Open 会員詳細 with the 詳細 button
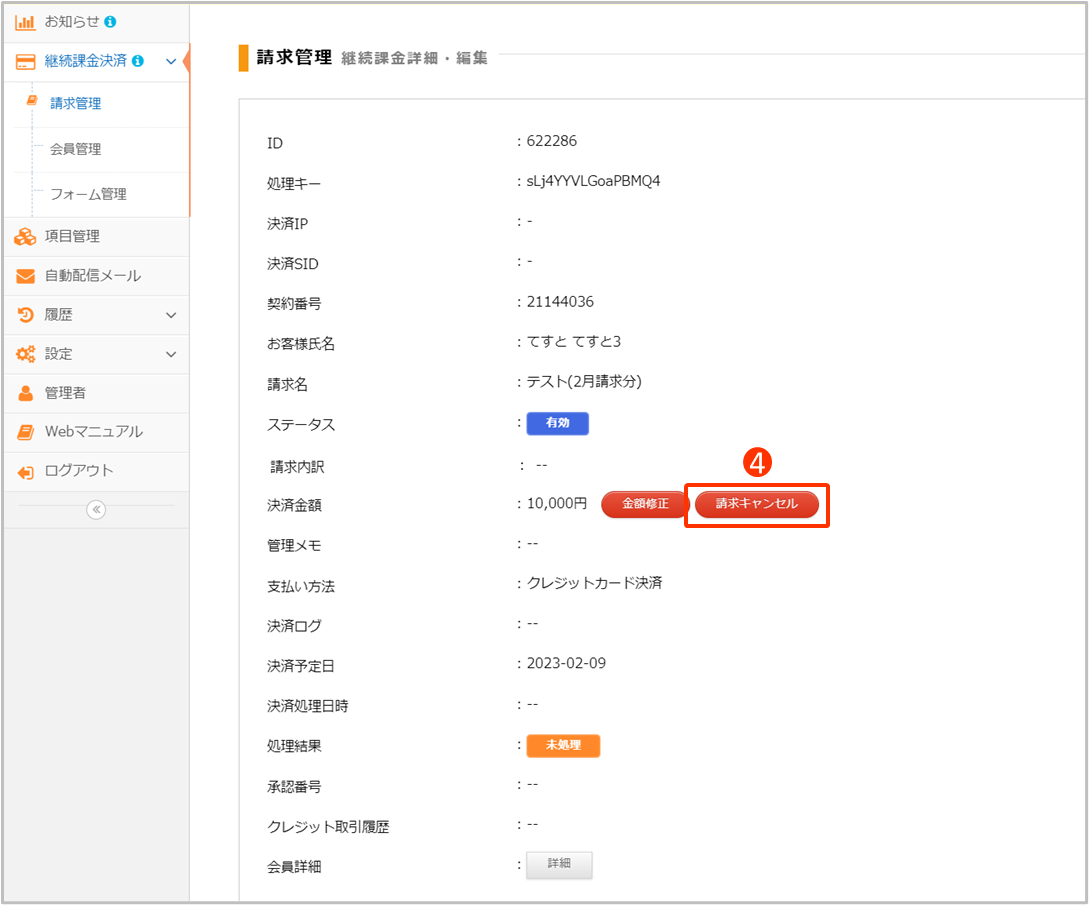The image size is (1089, 905). coord(559,864)
